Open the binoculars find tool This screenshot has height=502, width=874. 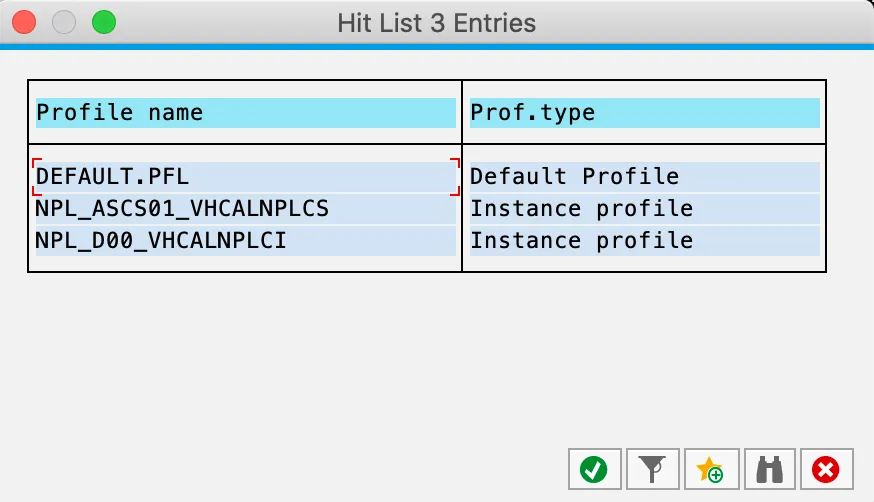pyautogui.click(x=768, y=469)
